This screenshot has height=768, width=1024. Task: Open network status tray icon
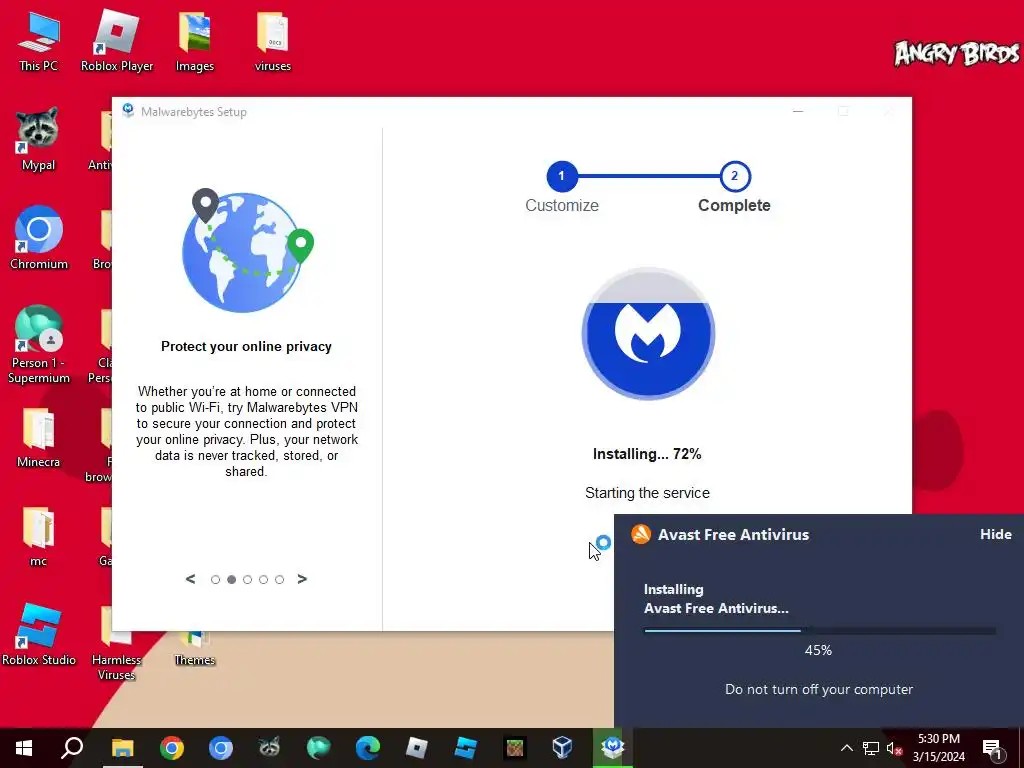[871, 748]
